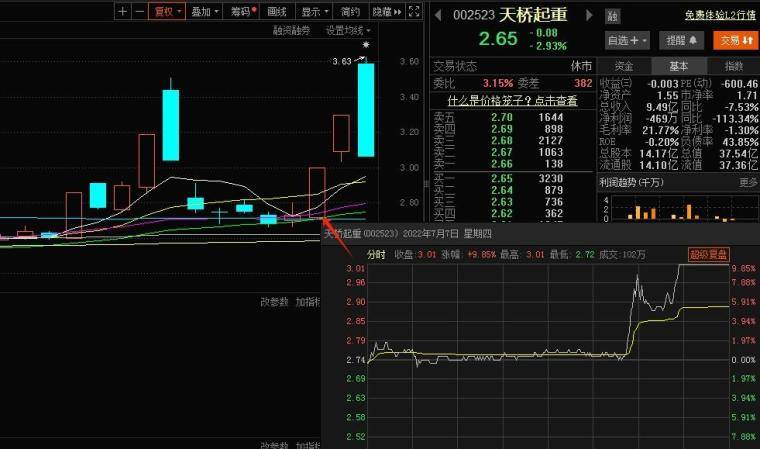The height and width of the screenshot is (449, 760).
Task: Select 卖二 price 2.67 row
Action: (512, 152)
